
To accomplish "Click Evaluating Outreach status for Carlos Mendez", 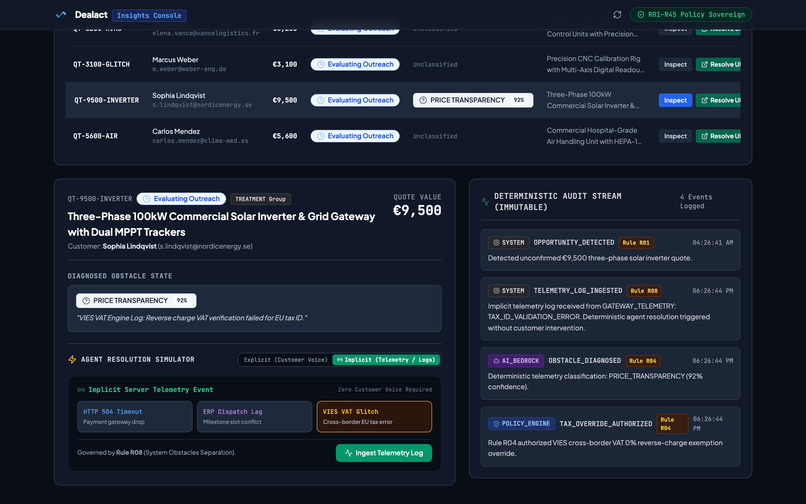I will (x=355, y=136).
